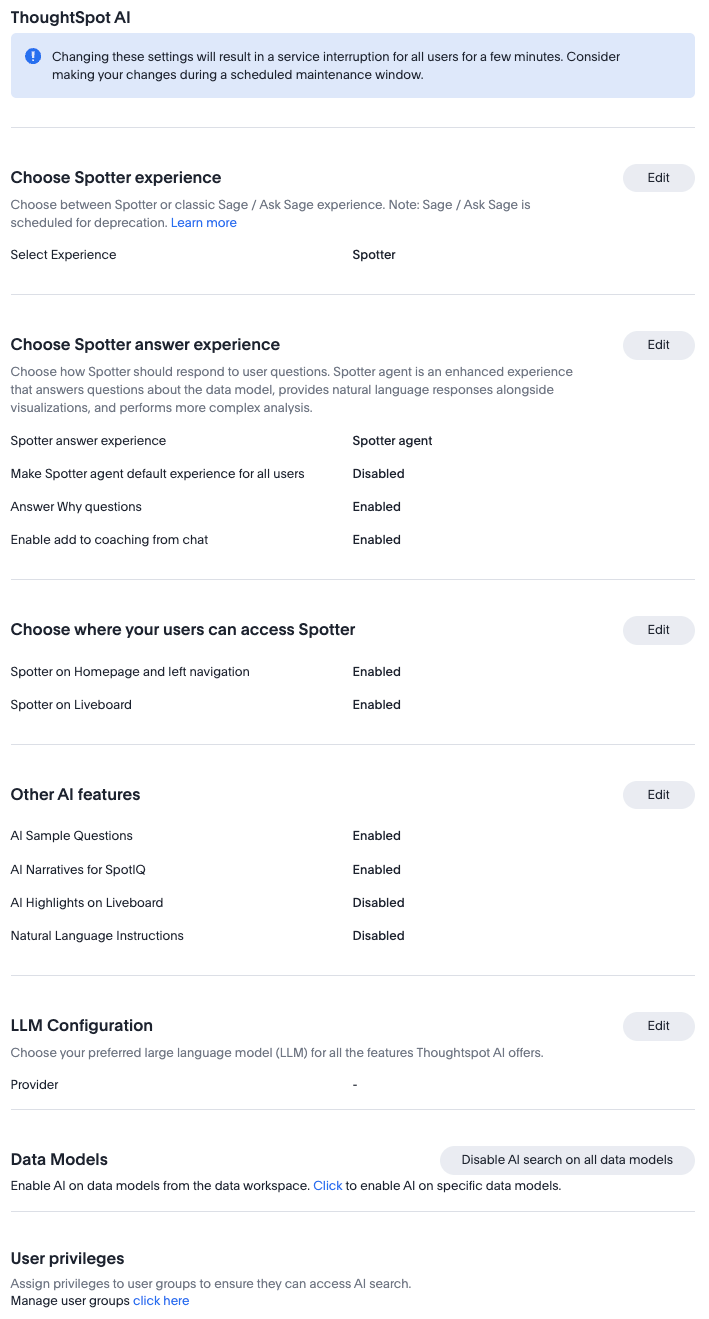Image resolution: width=709 pixels, height=1319 pixels.
Task: Open the Provider selection under LLM Configuration
Action: 355,1084
